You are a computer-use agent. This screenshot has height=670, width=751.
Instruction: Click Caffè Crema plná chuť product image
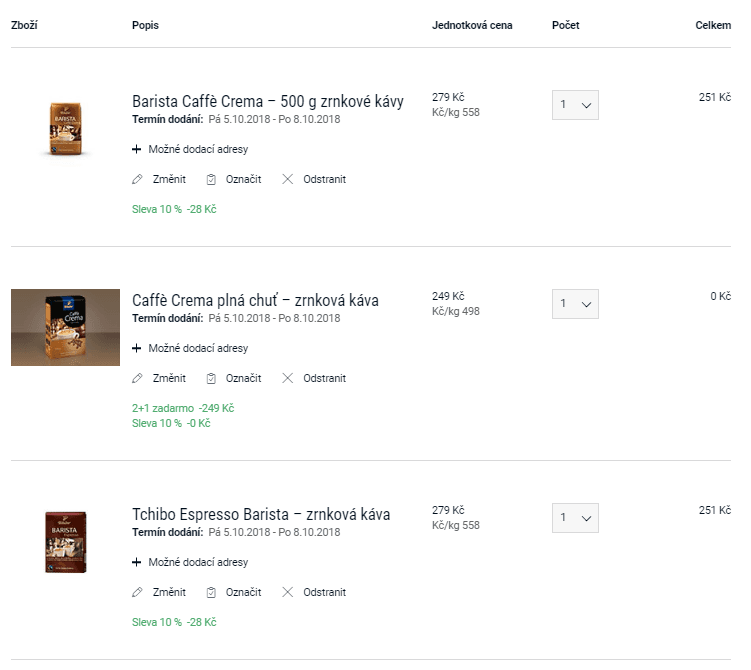point(66,328)
